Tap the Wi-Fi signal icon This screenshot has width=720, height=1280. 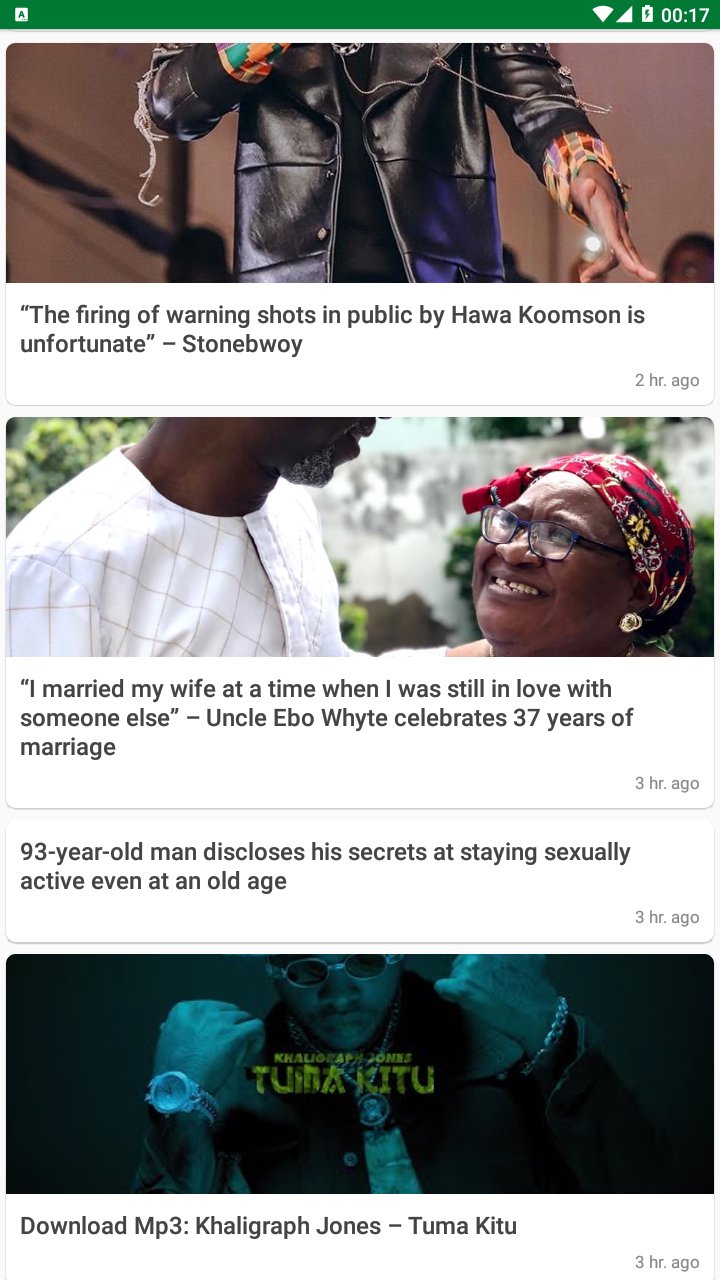tap(602, 14)
